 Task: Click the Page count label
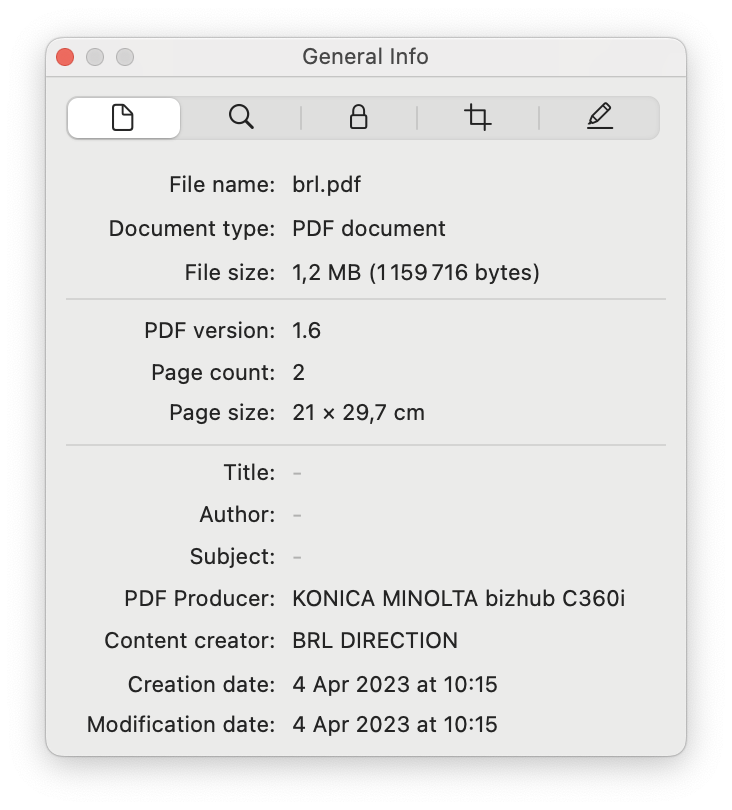[x=213, y=372]
